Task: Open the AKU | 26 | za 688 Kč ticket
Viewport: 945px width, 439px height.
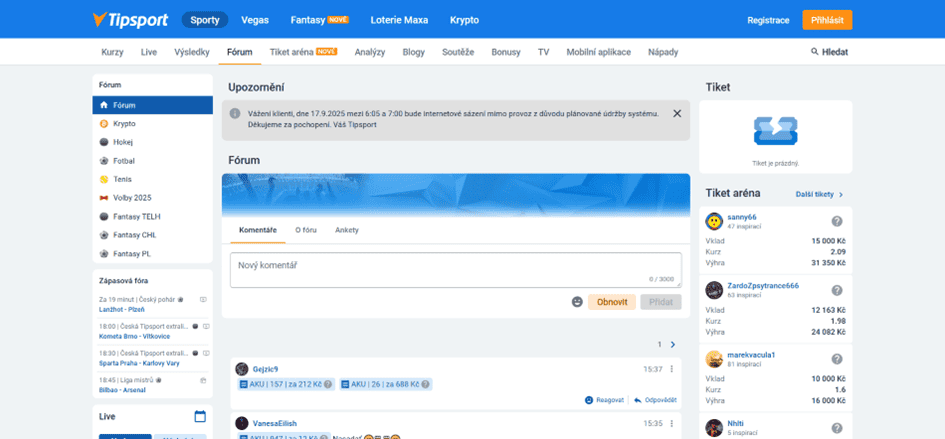Action: [385, 384]
